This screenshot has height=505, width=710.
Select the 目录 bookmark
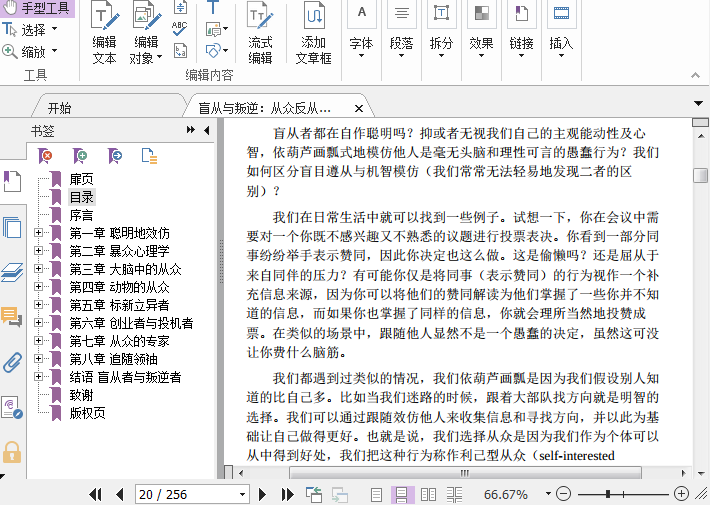[x=82, y=197]
